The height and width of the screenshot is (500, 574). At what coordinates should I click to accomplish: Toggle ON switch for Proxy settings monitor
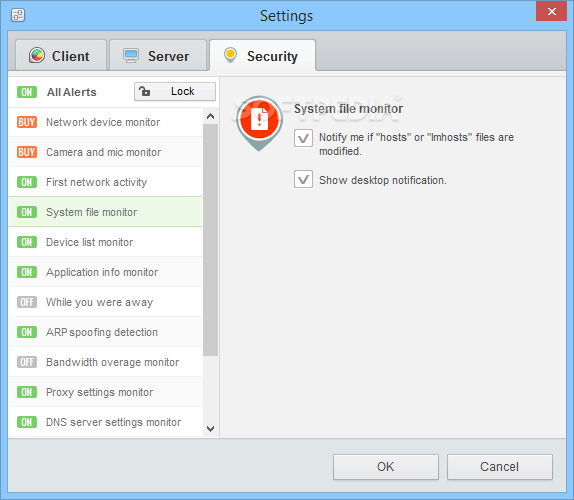coord(27,392)
